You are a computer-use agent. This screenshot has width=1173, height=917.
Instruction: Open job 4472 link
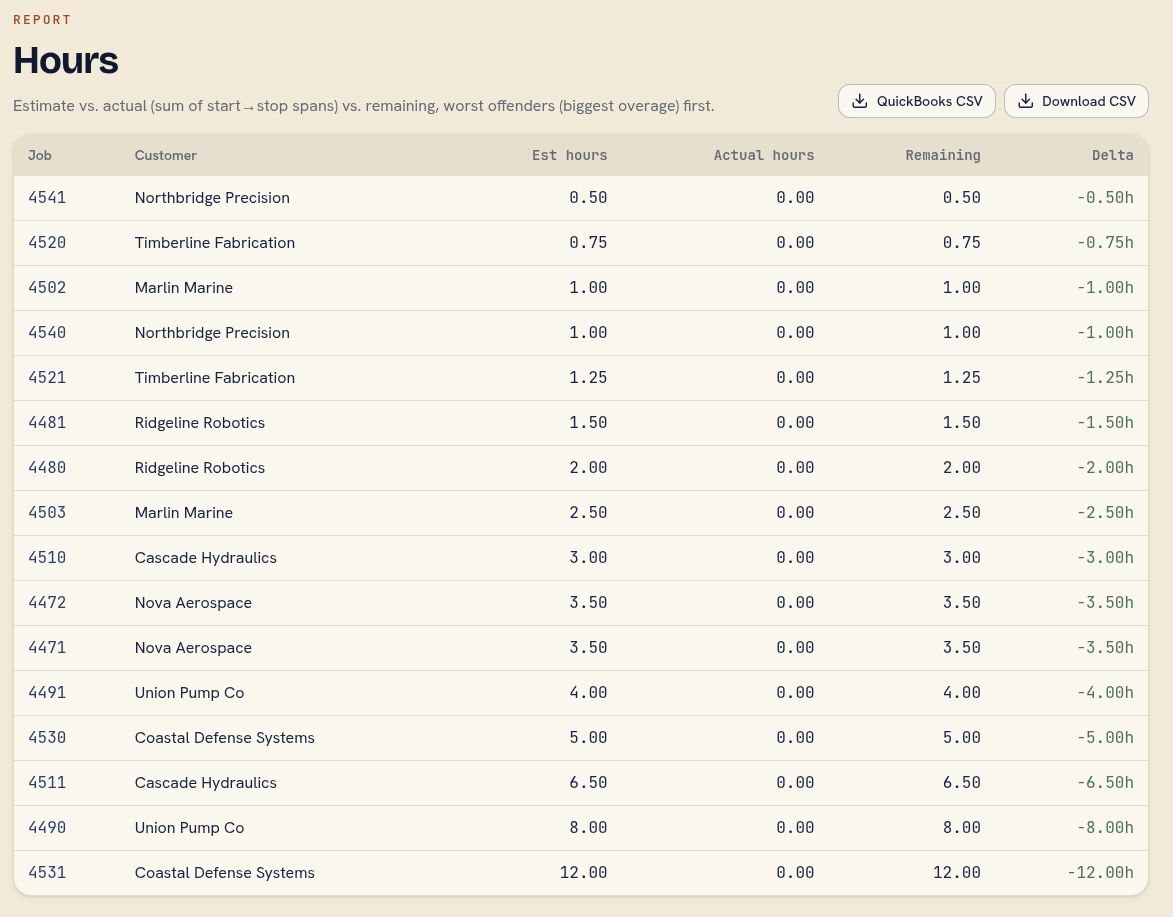[47, 602]
